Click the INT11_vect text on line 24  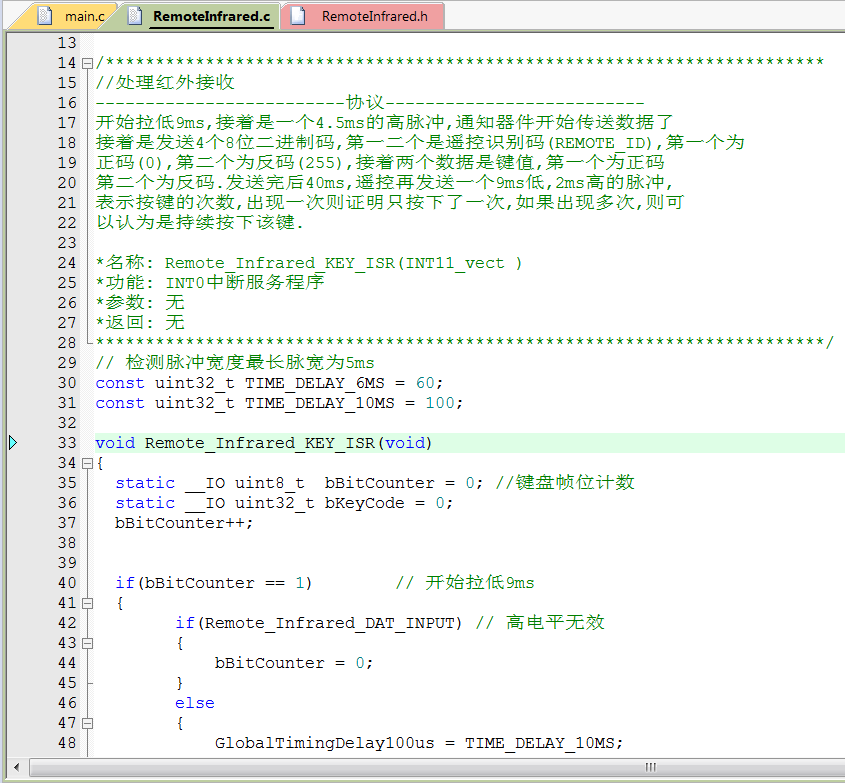(455, 263)
